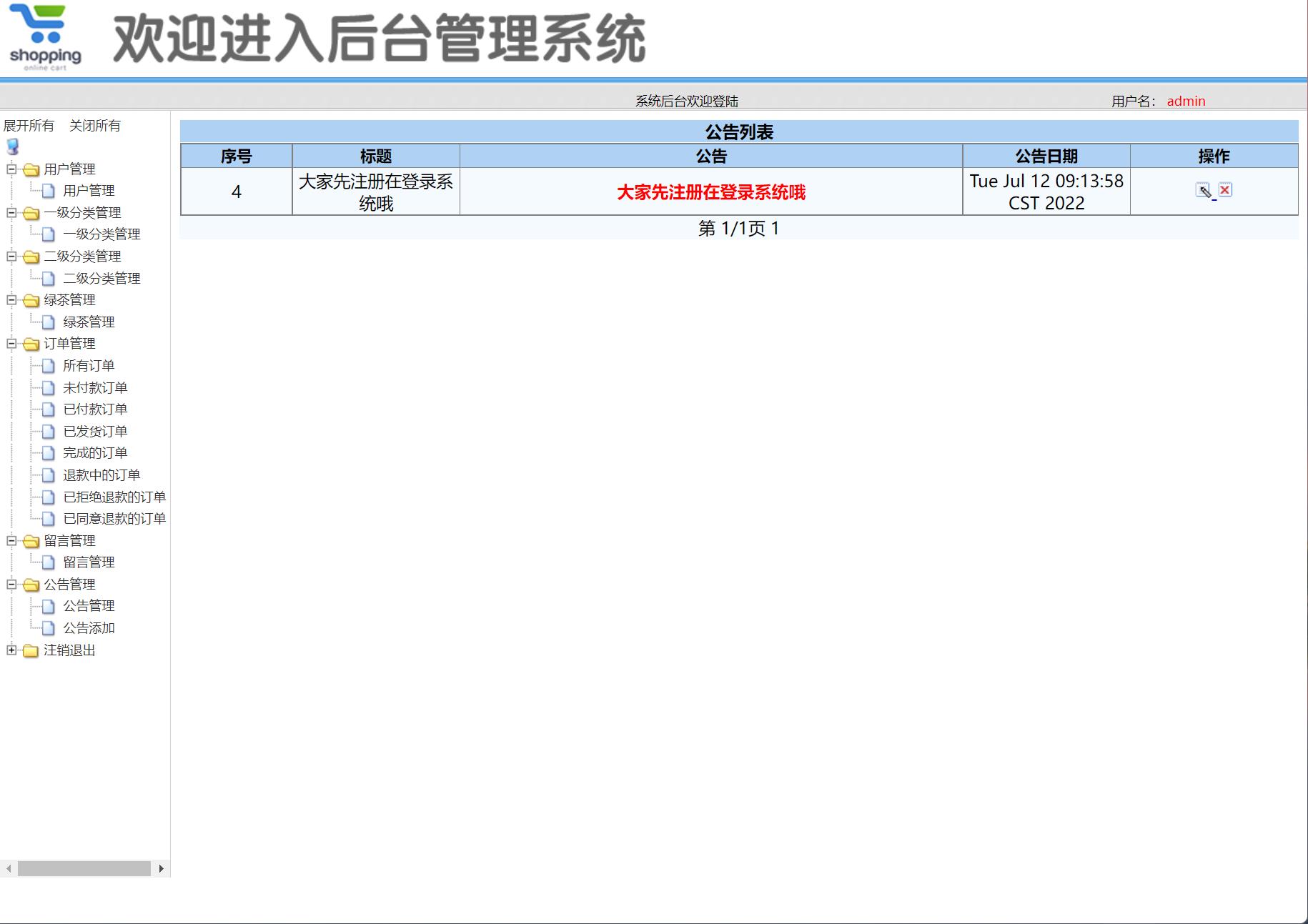Expand the 注销退出 node via plus box
This screenshot has width=1308, height=924.
(x=10, y=651)
